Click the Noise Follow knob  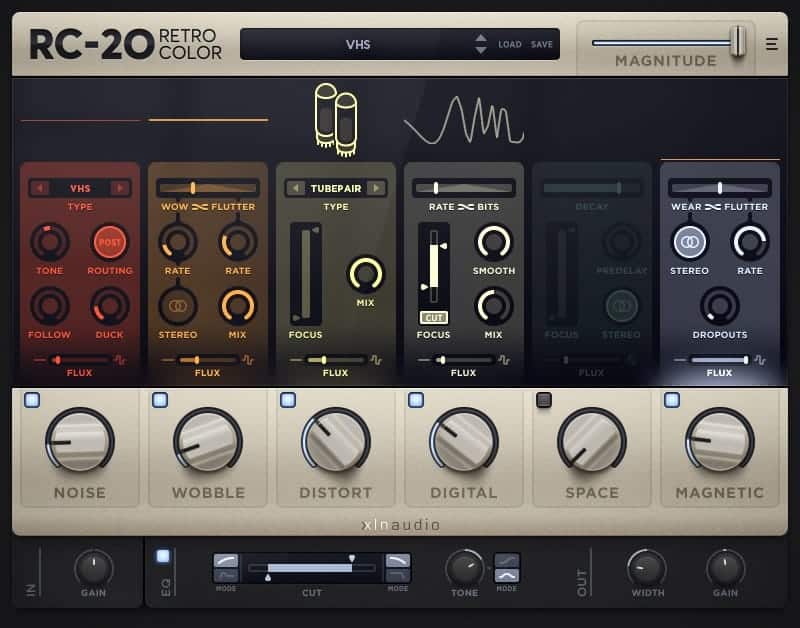pyautogui.click(x=49, y=306)
